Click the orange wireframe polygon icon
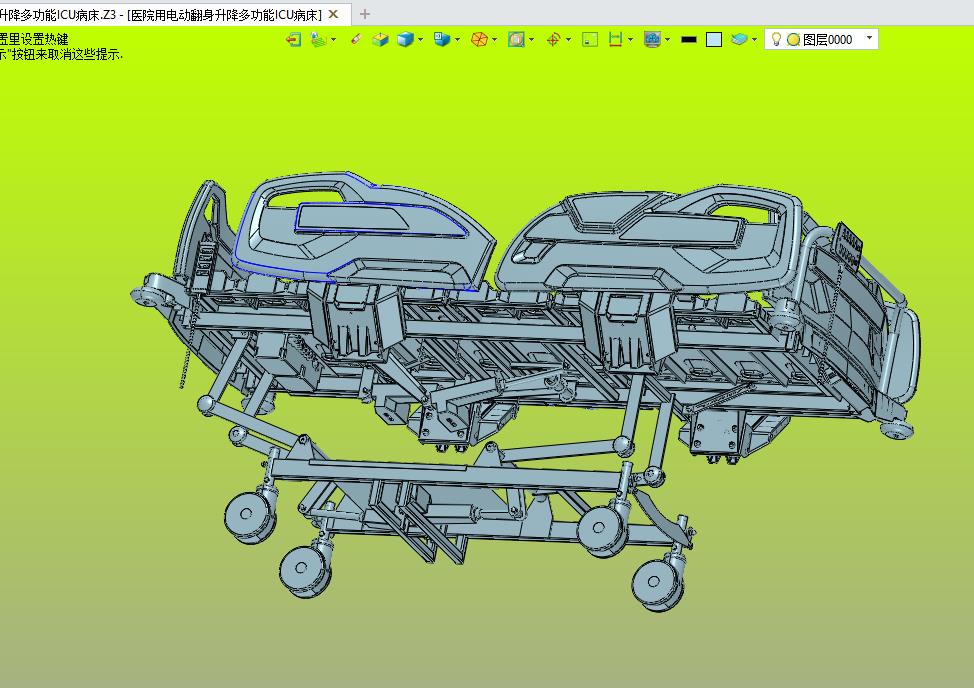 point(479,40)
